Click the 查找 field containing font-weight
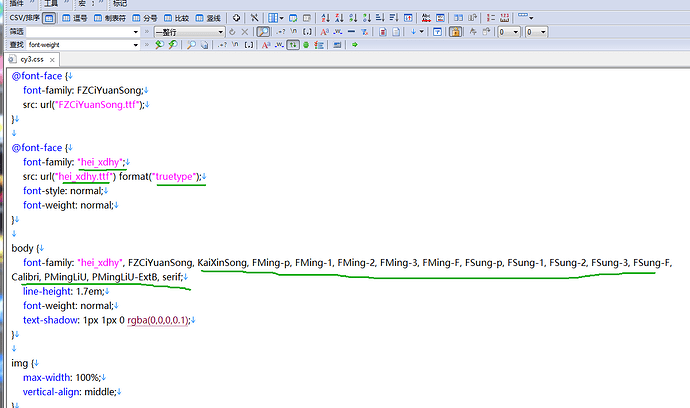The height and width of the screenshot is (408, 690). (79, 45)
